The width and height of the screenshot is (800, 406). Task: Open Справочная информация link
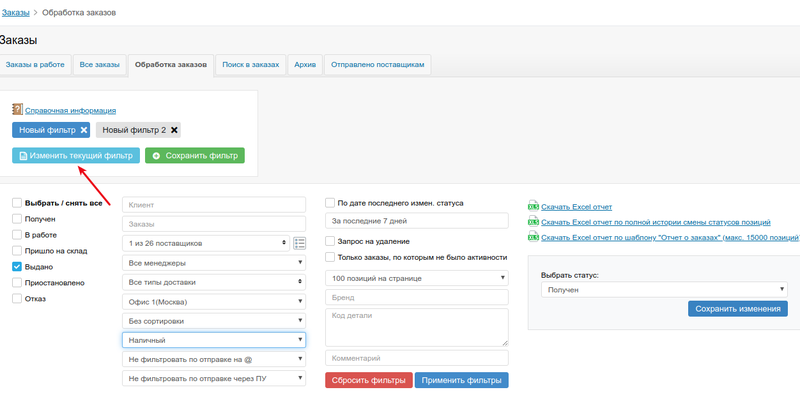(70, 110)
